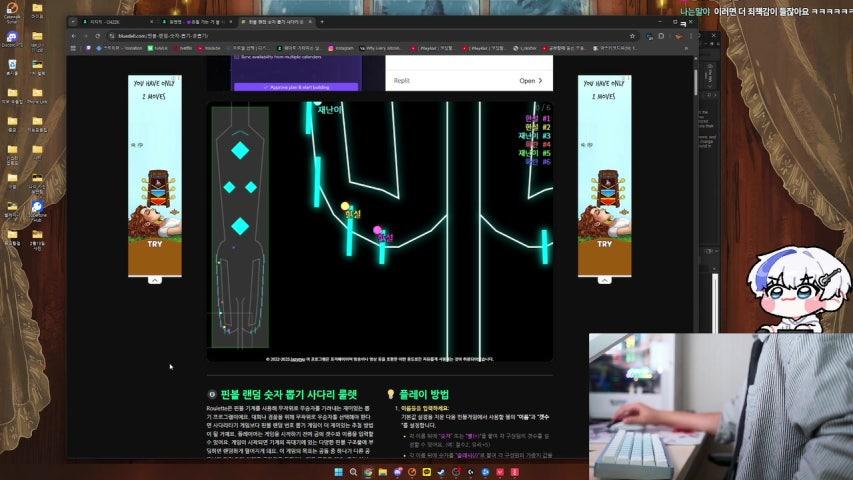Click the TRY button on right ad

[x=604, y=243]
